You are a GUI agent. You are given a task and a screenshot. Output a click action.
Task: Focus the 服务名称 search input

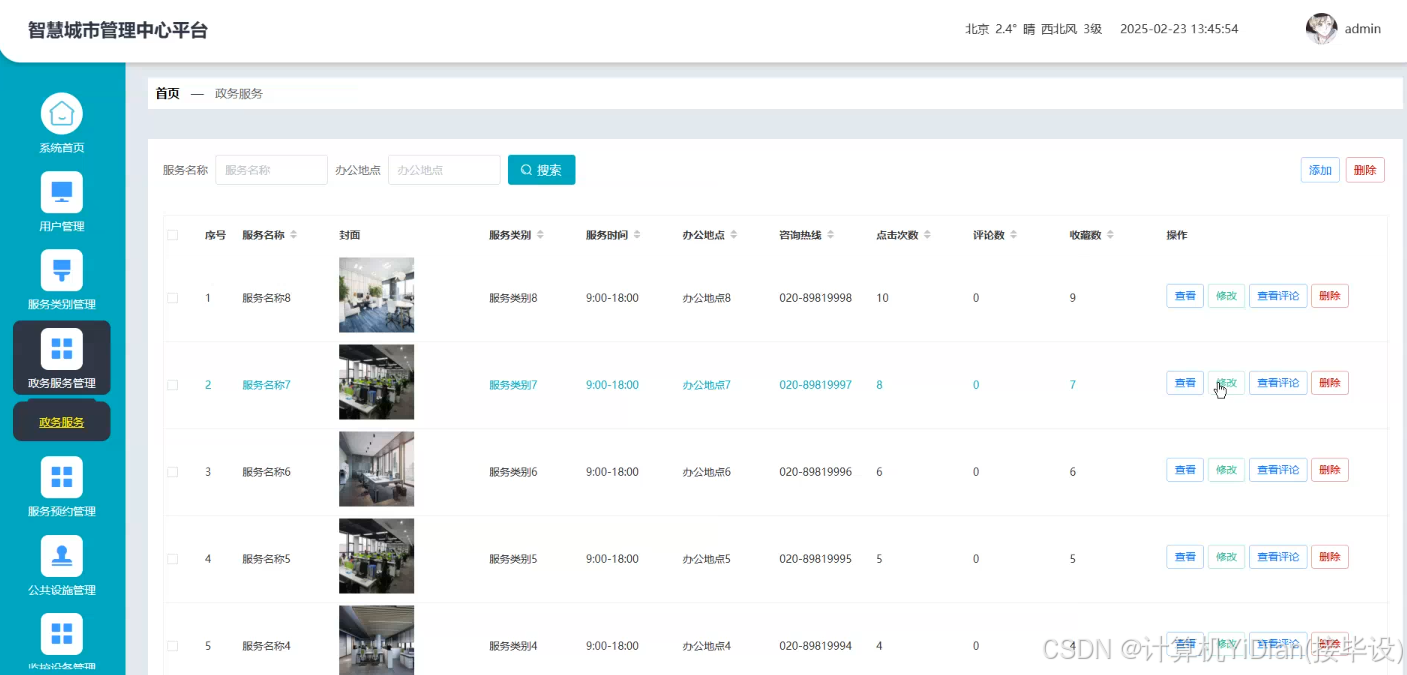coord(272,170)
